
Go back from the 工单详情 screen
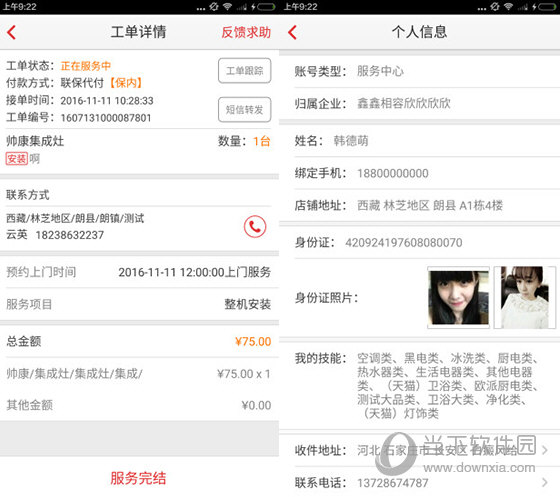point(11,32)
